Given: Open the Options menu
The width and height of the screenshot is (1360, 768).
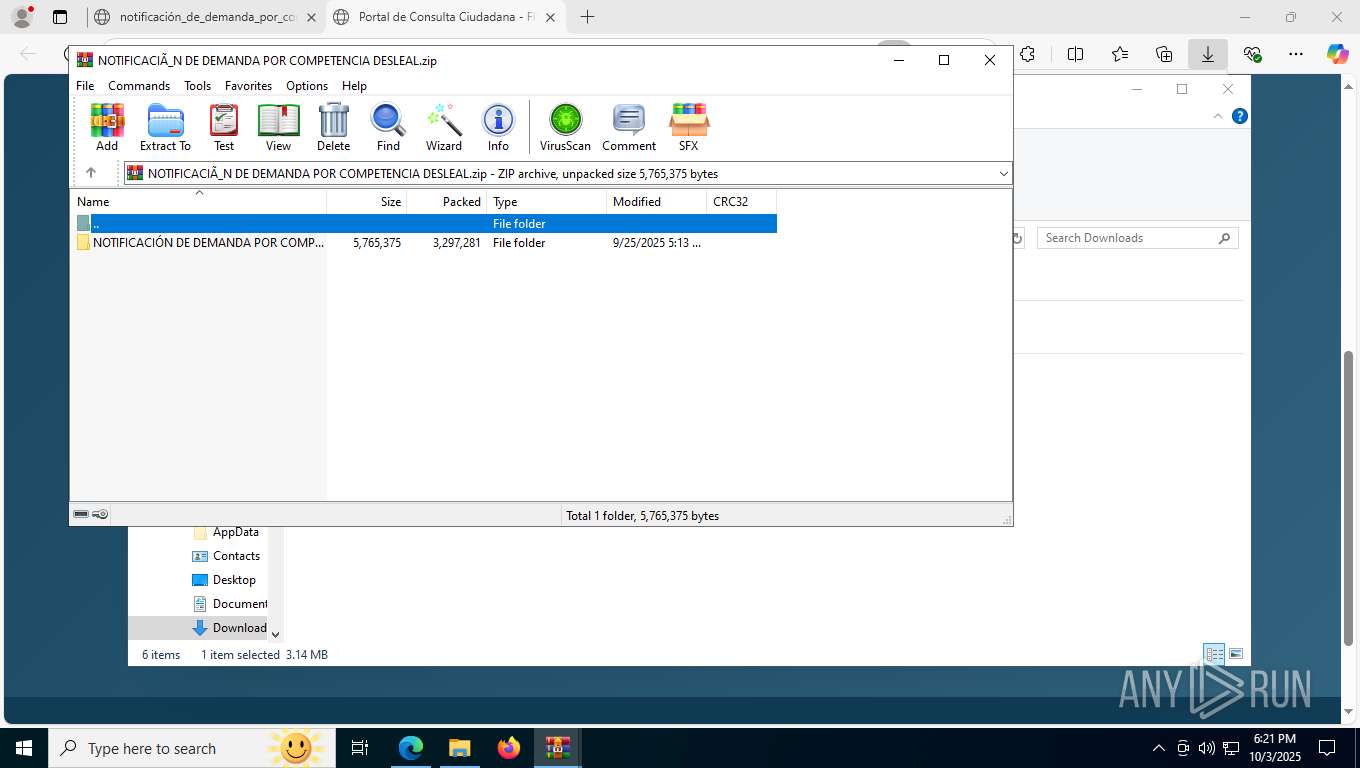Looking at the screenshot, I should point(307,86).
